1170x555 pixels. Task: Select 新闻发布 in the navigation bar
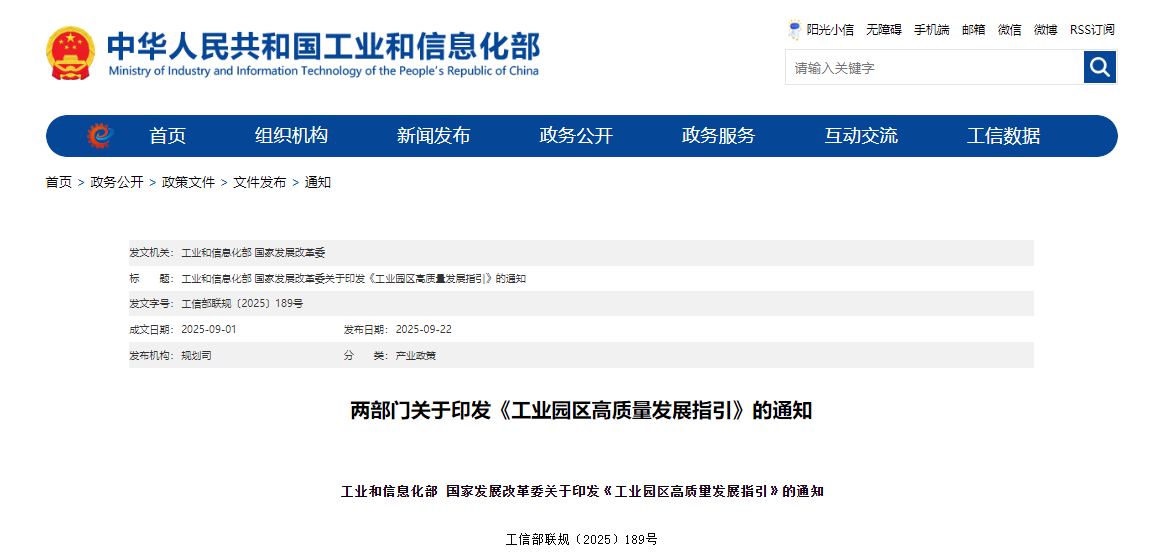(433, 136)
